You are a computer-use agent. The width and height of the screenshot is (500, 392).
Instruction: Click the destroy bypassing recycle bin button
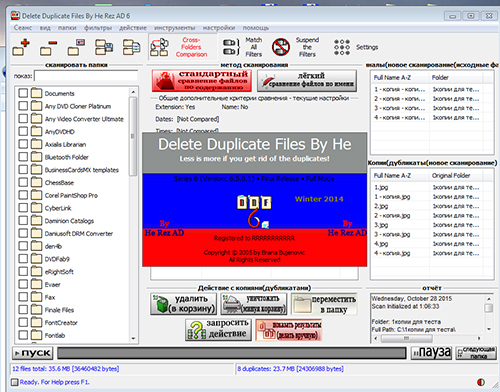tap(254, 304)
